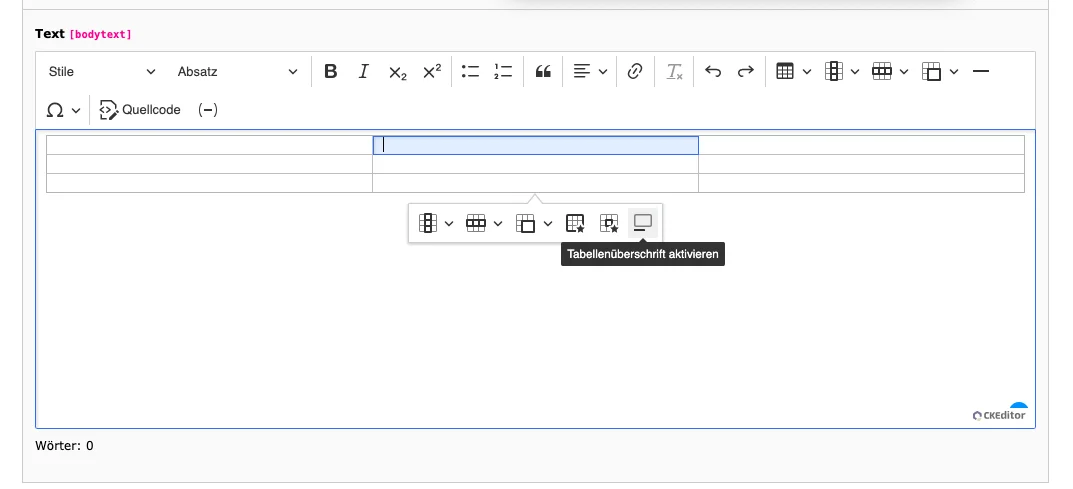Image resolution: width=1073 pixels, height=489 pixels.
Task: Redo the last change
Action: click(x=745, y=72)
